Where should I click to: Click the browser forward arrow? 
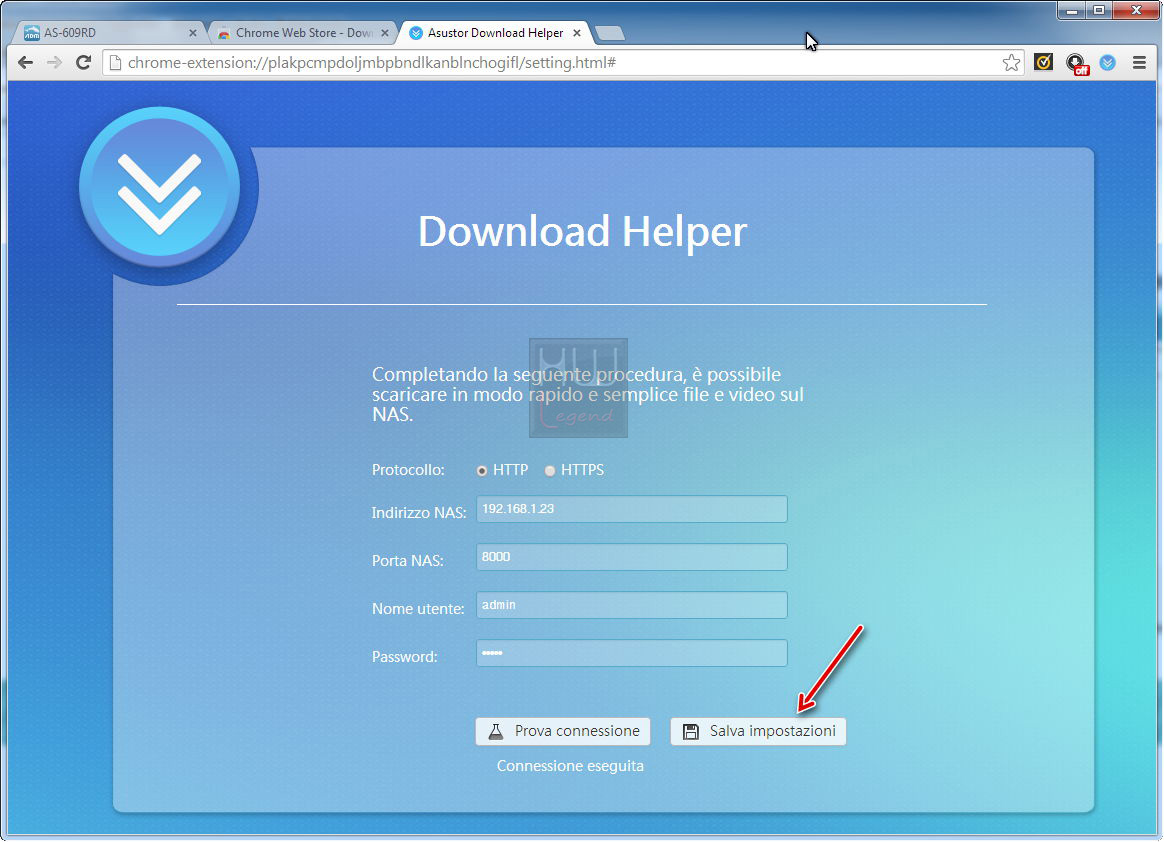[x=54, y=62]
